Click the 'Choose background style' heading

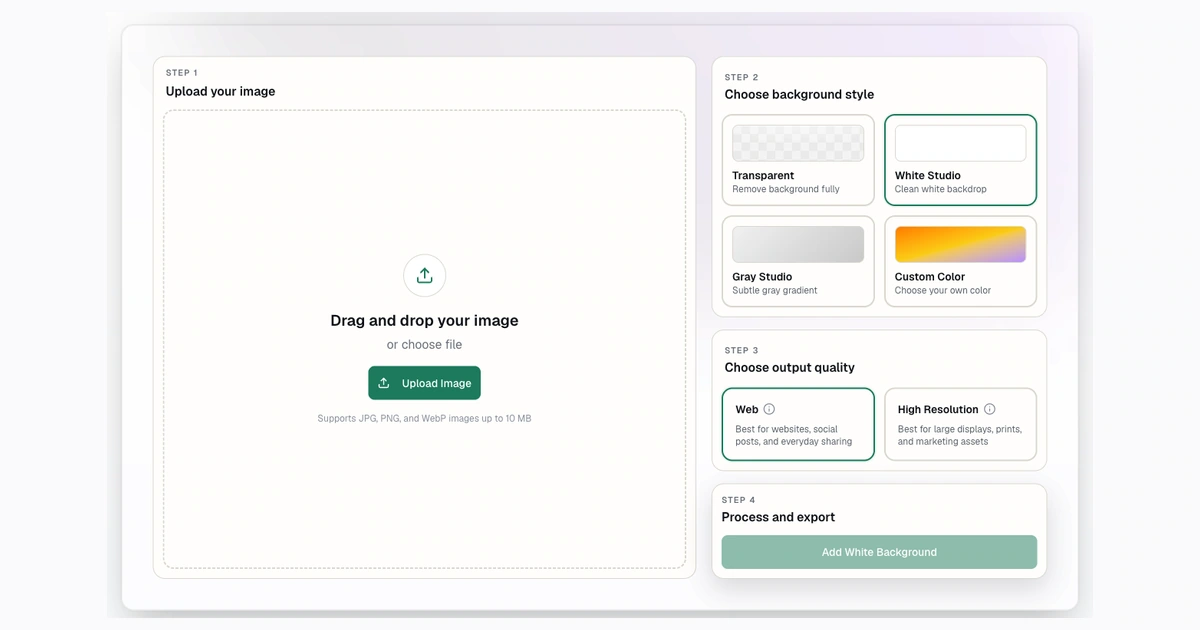[799, 94]
